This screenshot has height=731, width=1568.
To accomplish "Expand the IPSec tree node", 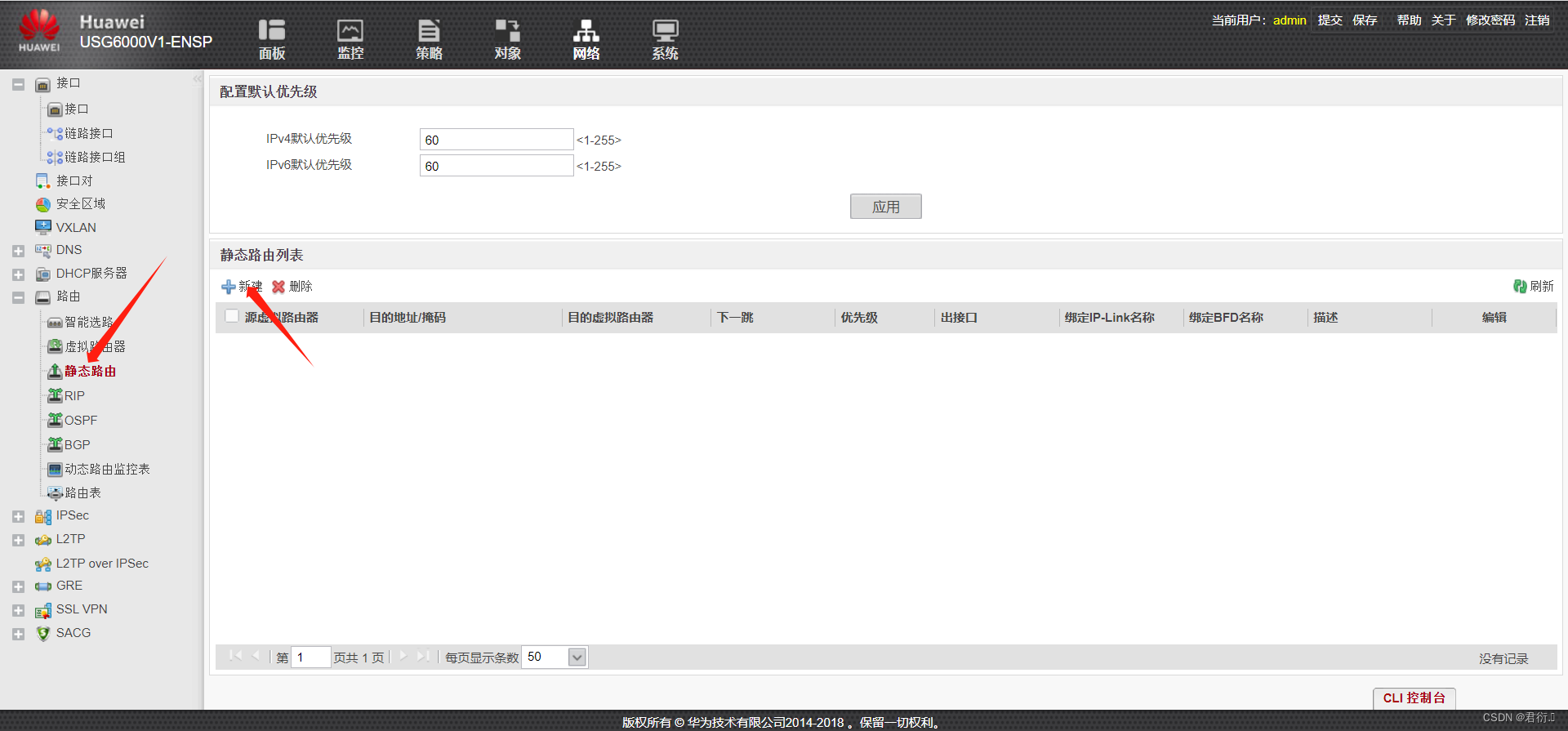I will coord(18,516).
